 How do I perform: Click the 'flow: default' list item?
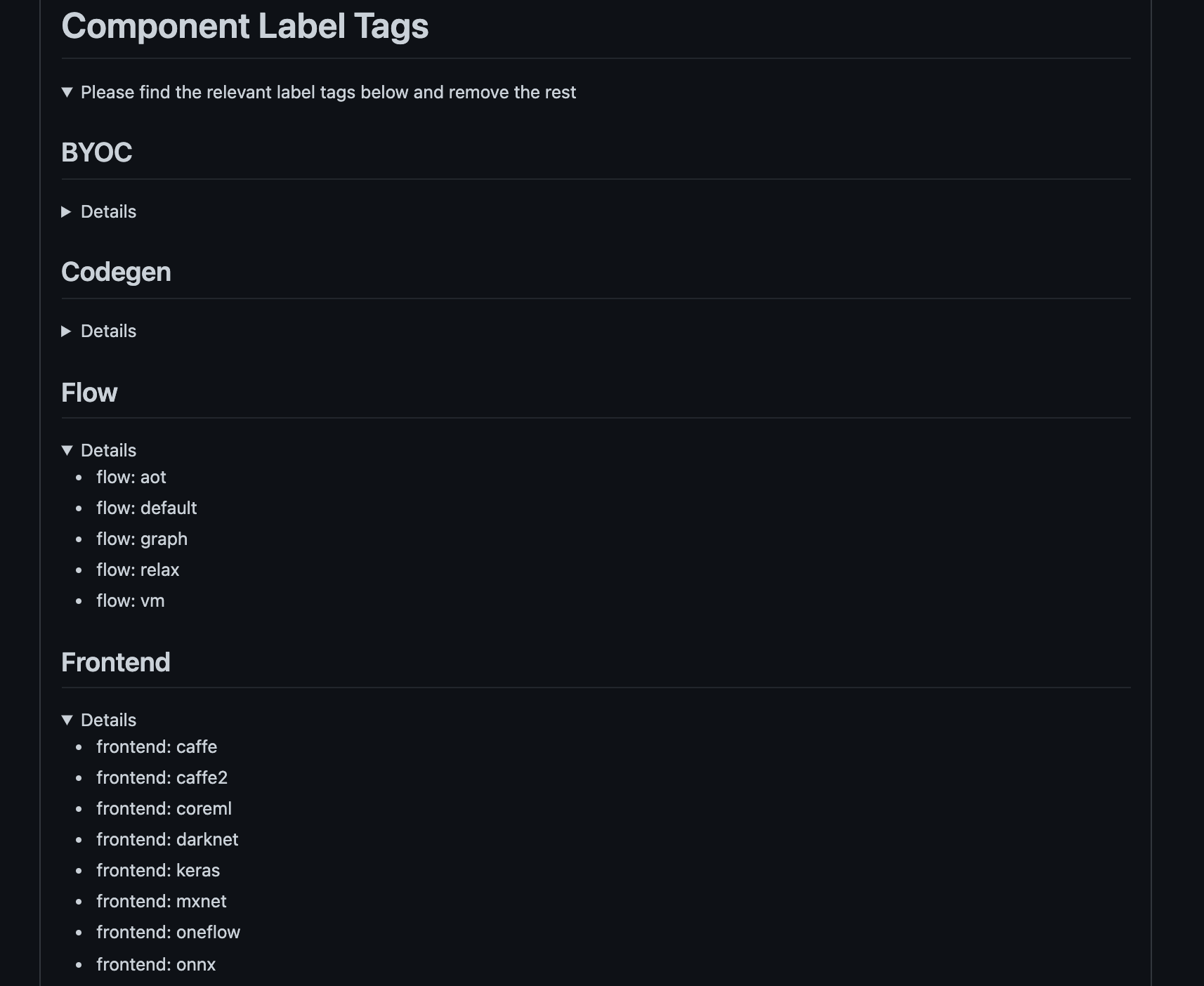[146, 508]
